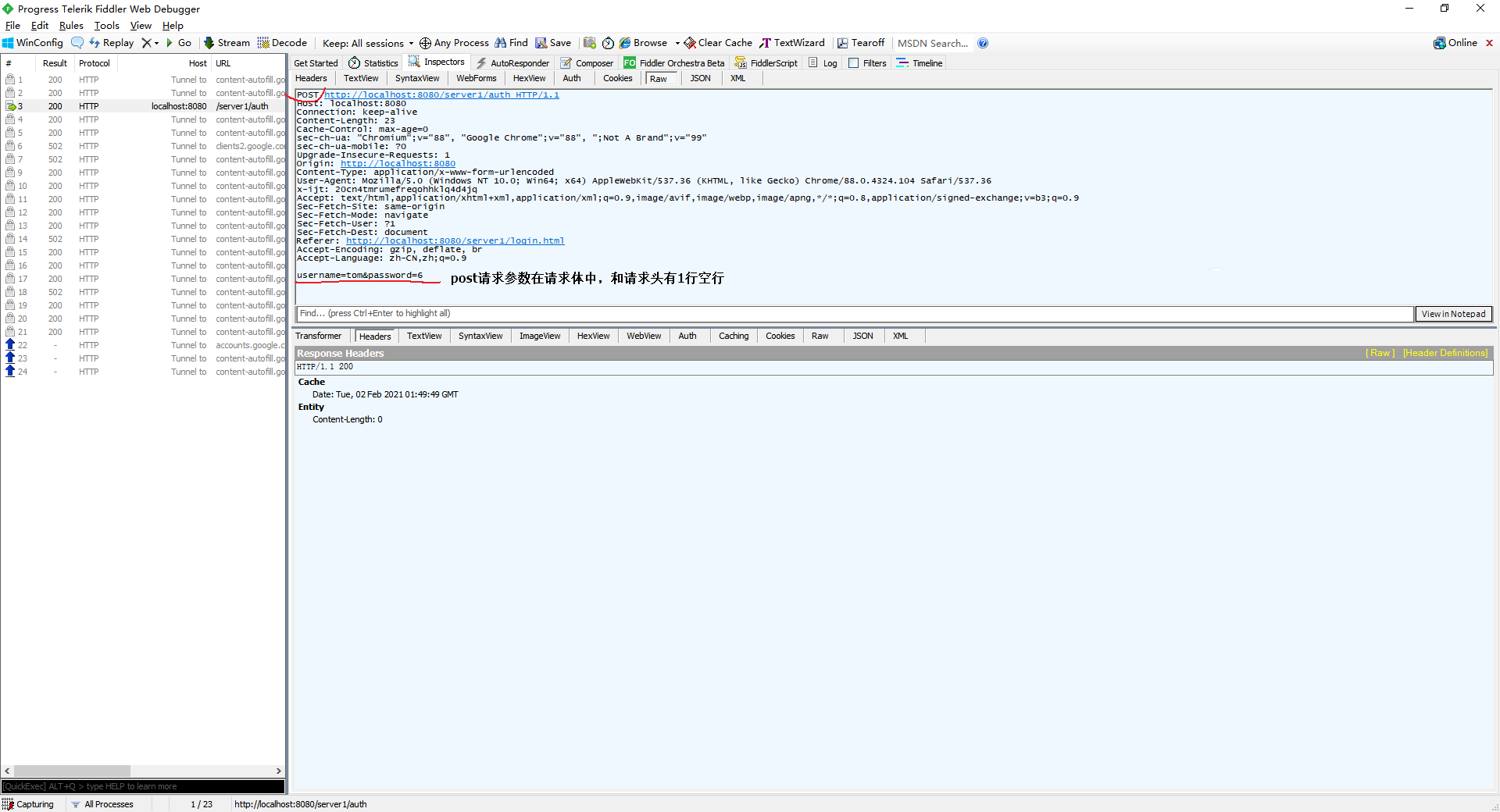This screenshot has width=1500, height=812.
Task: Open the Rules menu
Action: point(71,26)
